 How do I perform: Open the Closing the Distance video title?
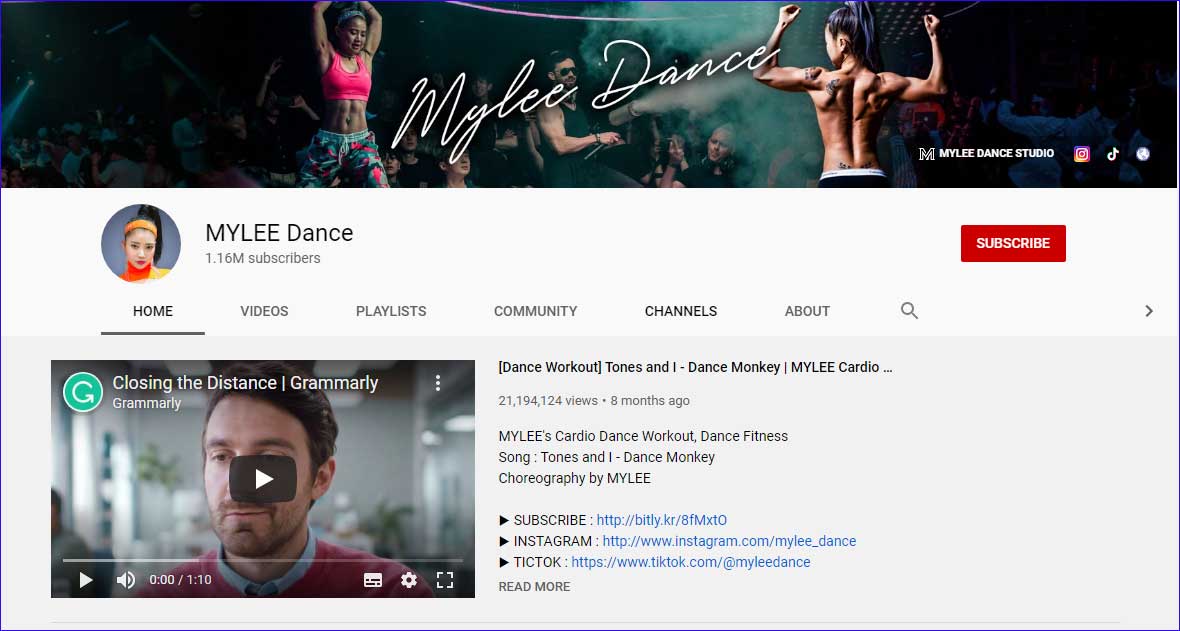tap(245, 383)
